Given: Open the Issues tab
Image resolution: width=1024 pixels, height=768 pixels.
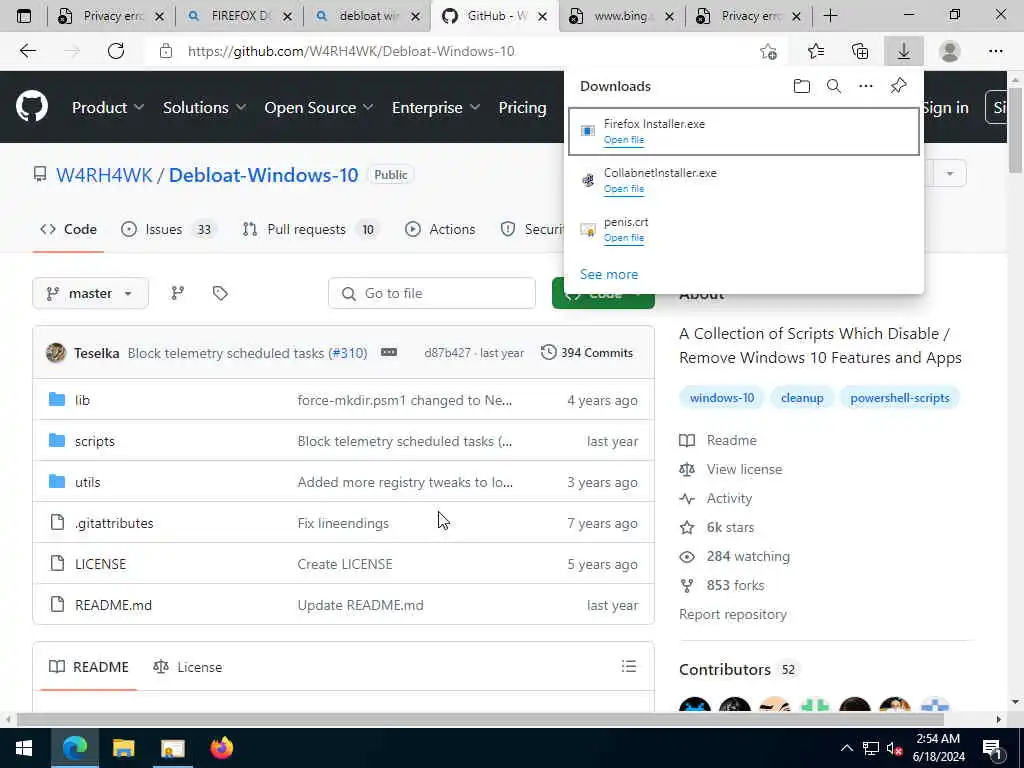Looking at the screenshot, I should point(168,229).
